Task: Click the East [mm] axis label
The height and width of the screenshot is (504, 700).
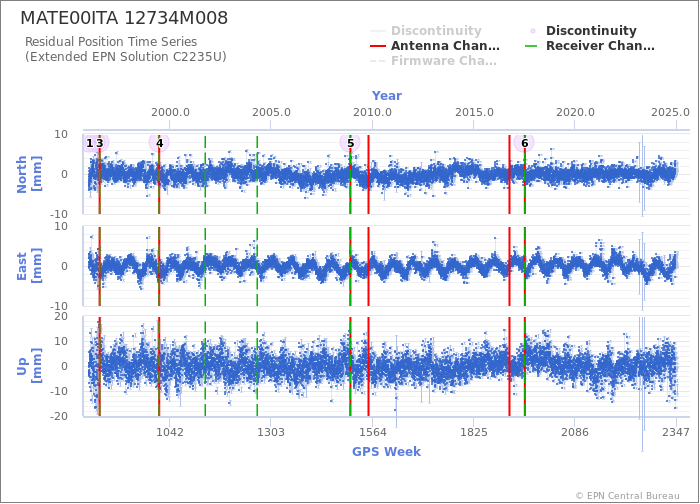Action: [x=29, y=267]
